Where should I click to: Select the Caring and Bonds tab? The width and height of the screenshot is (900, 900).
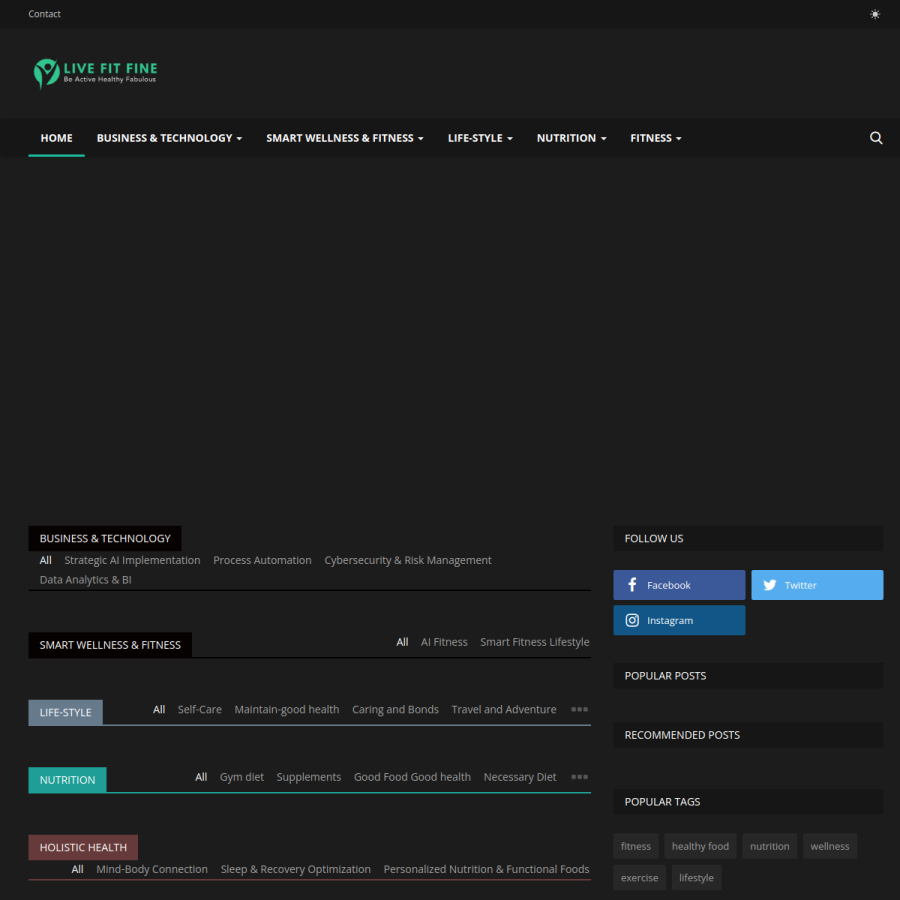coord(395,709)
